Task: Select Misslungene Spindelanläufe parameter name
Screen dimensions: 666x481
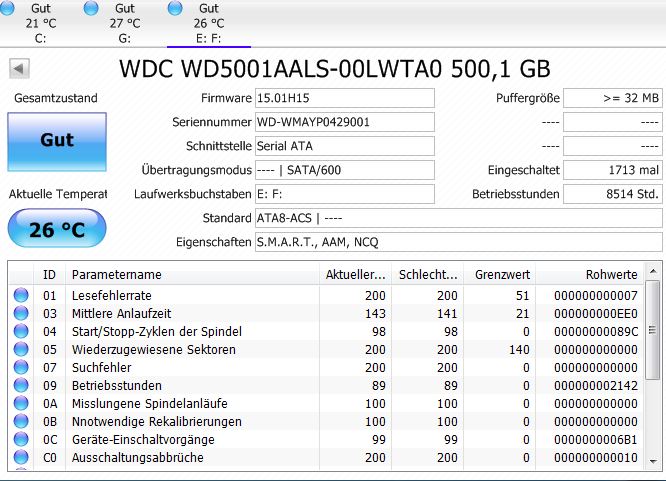Action: click(150, 404)
